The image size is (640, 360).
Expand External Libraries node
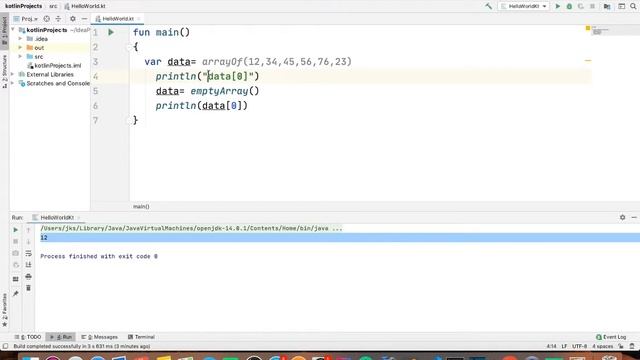click(x=13, y=74)
